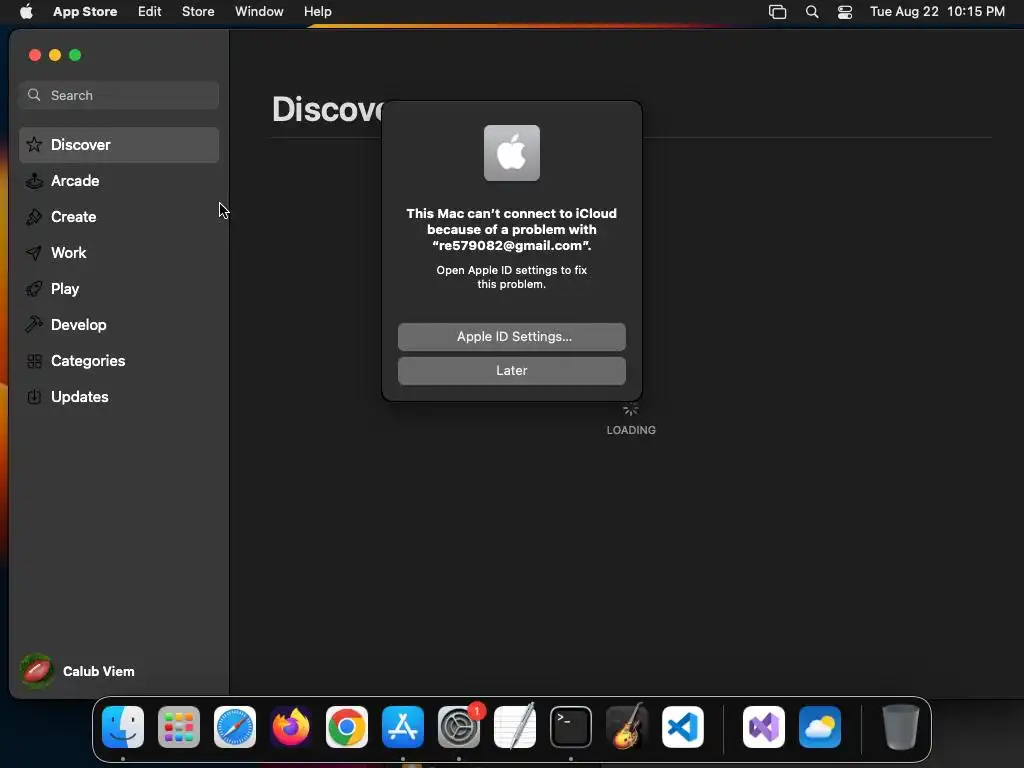Launch Safari from the Dock
1024x768 pixels.
[x=235, y=727]
